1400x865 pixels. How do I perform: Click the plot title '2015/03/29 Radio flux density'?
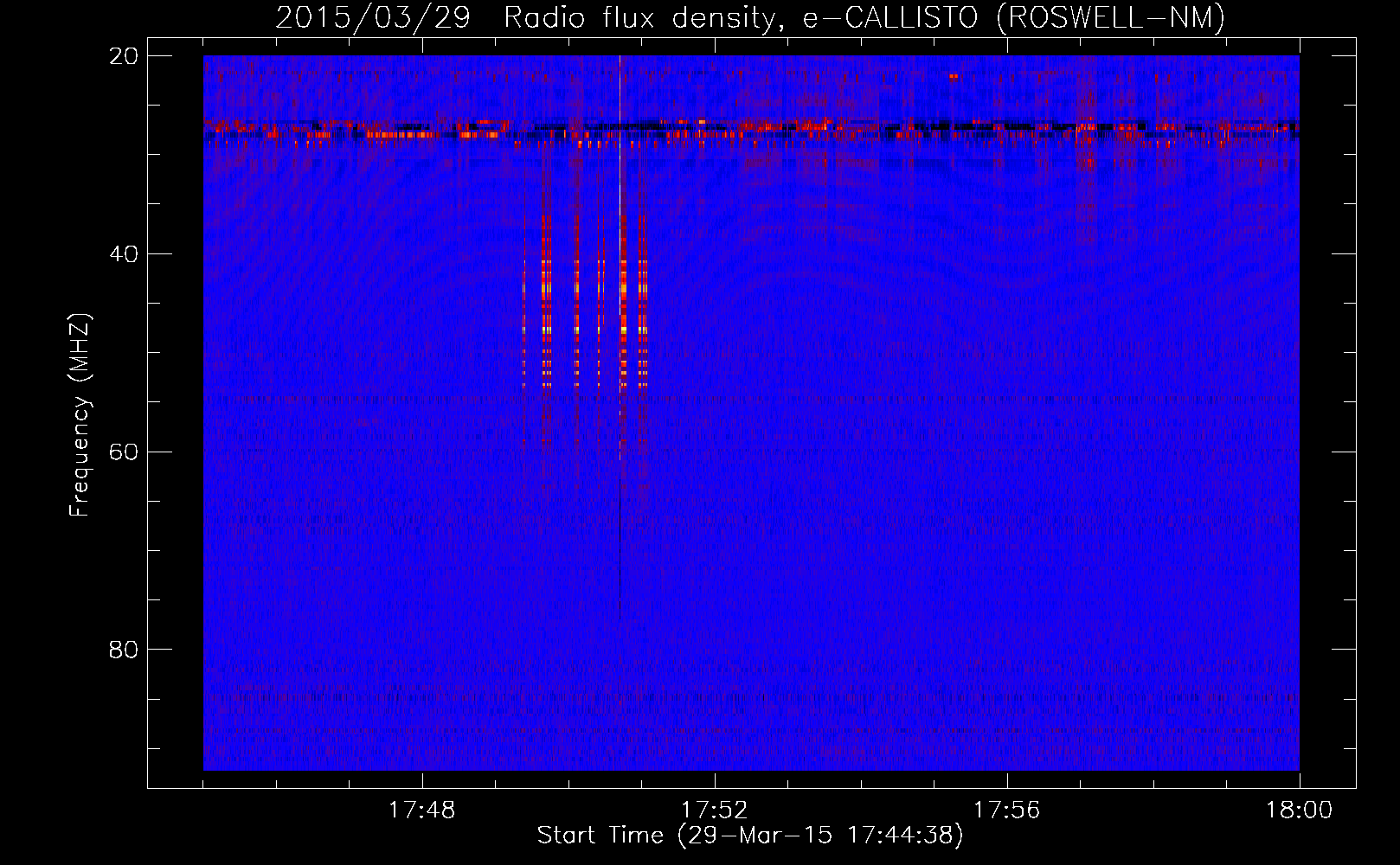[749, 18]
